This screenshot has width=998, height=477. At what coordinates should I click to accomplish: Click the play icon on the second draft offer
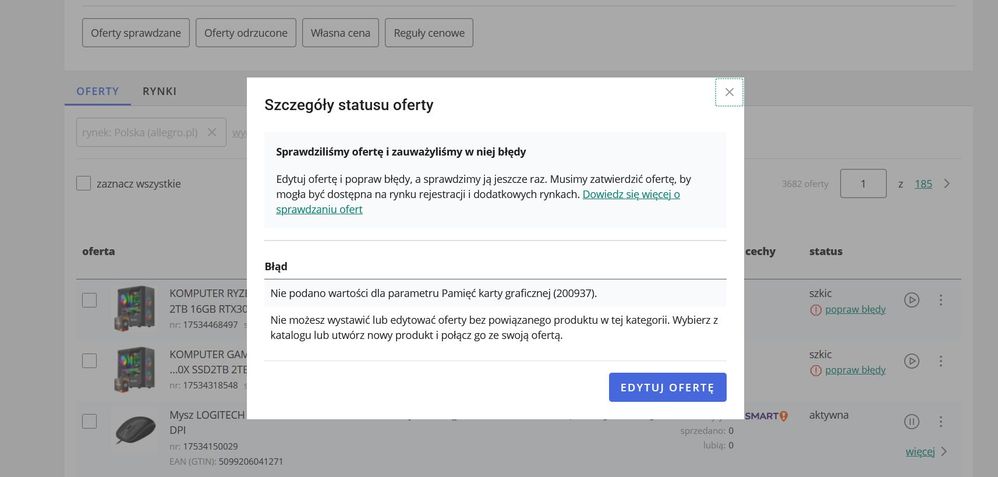(911, 361)
